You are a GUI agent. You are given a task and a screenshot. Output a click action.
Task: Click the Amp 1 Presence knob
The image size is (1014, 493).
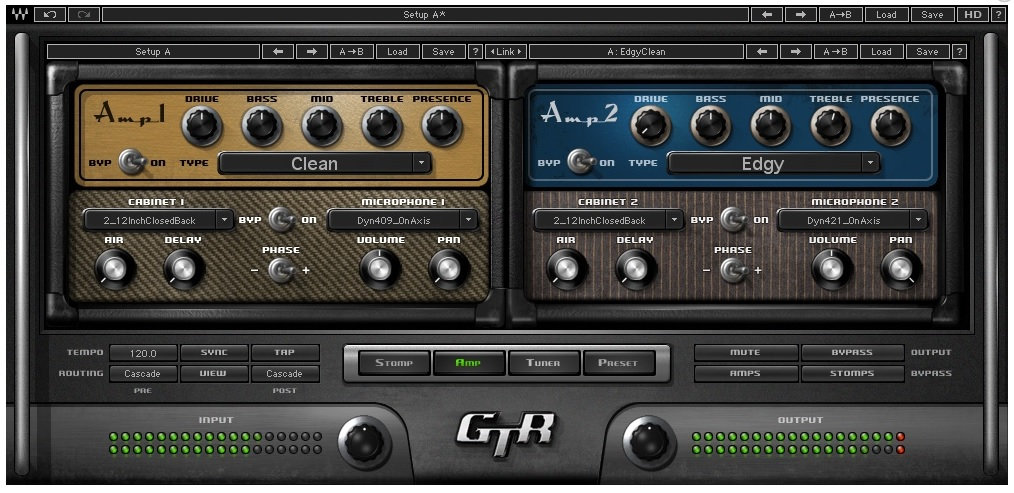pos(442,126)
